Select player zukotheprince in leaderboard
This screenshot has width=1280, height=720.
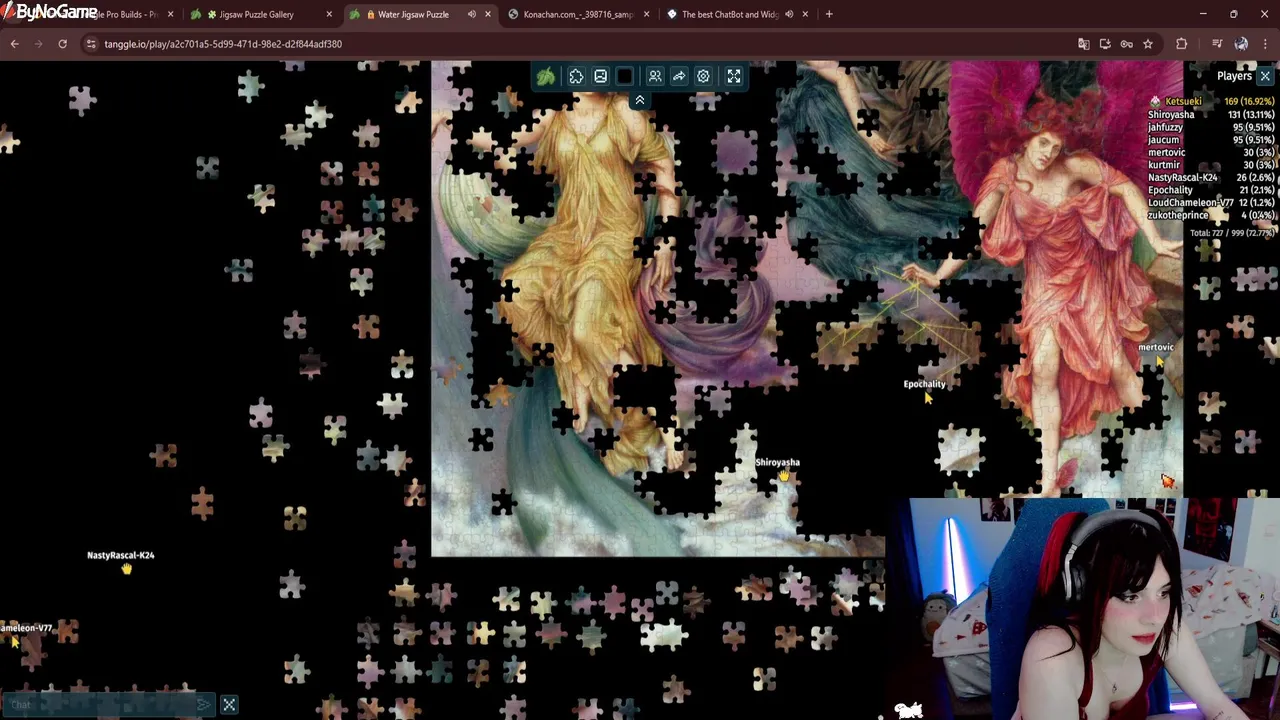(1212, 215)
